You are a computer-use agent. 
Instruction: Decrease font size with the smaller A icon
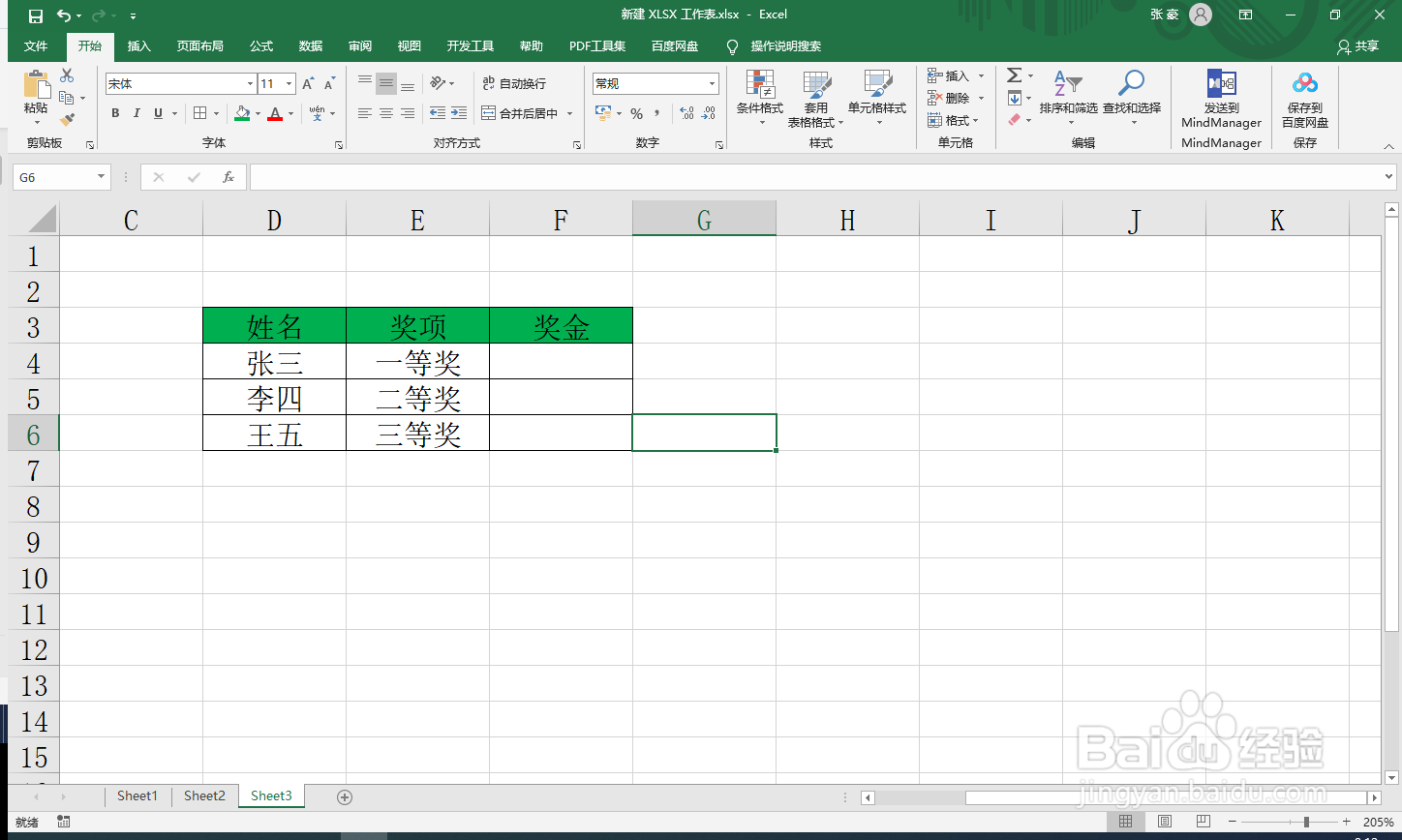[330, 84]
